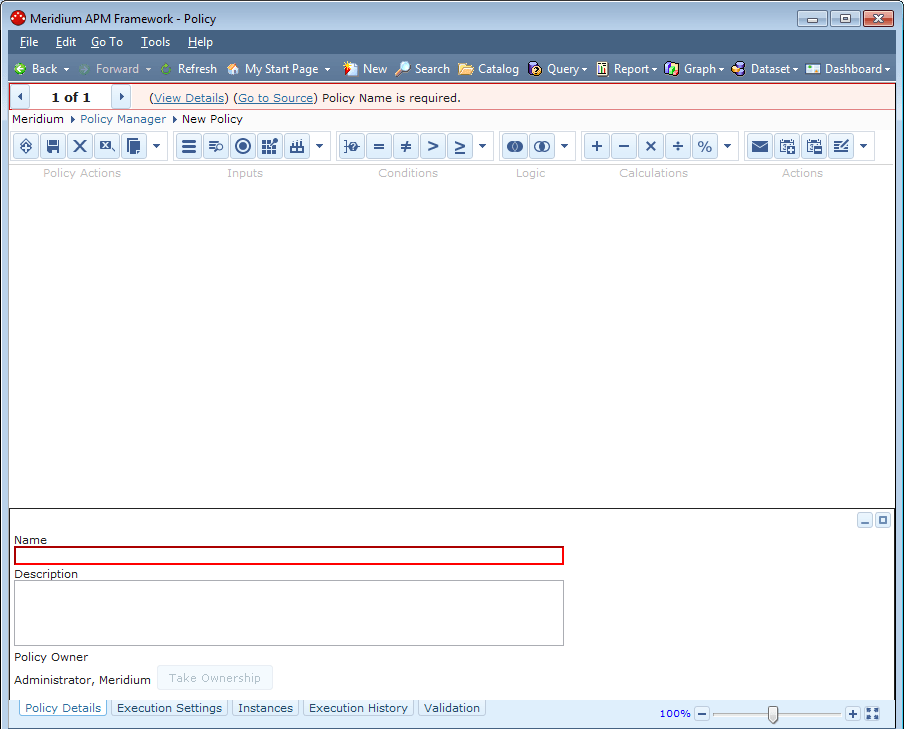Add the Email envelope action node

pyautogui.click(x=760, y=146)
